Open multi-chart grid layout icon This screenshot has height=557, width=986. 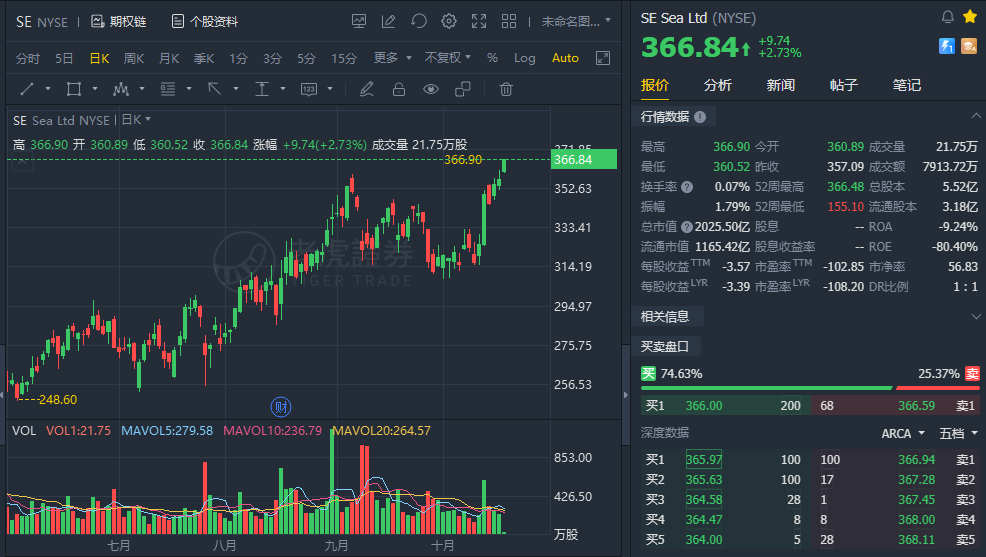pyautogui.click(x=509, y=21)
